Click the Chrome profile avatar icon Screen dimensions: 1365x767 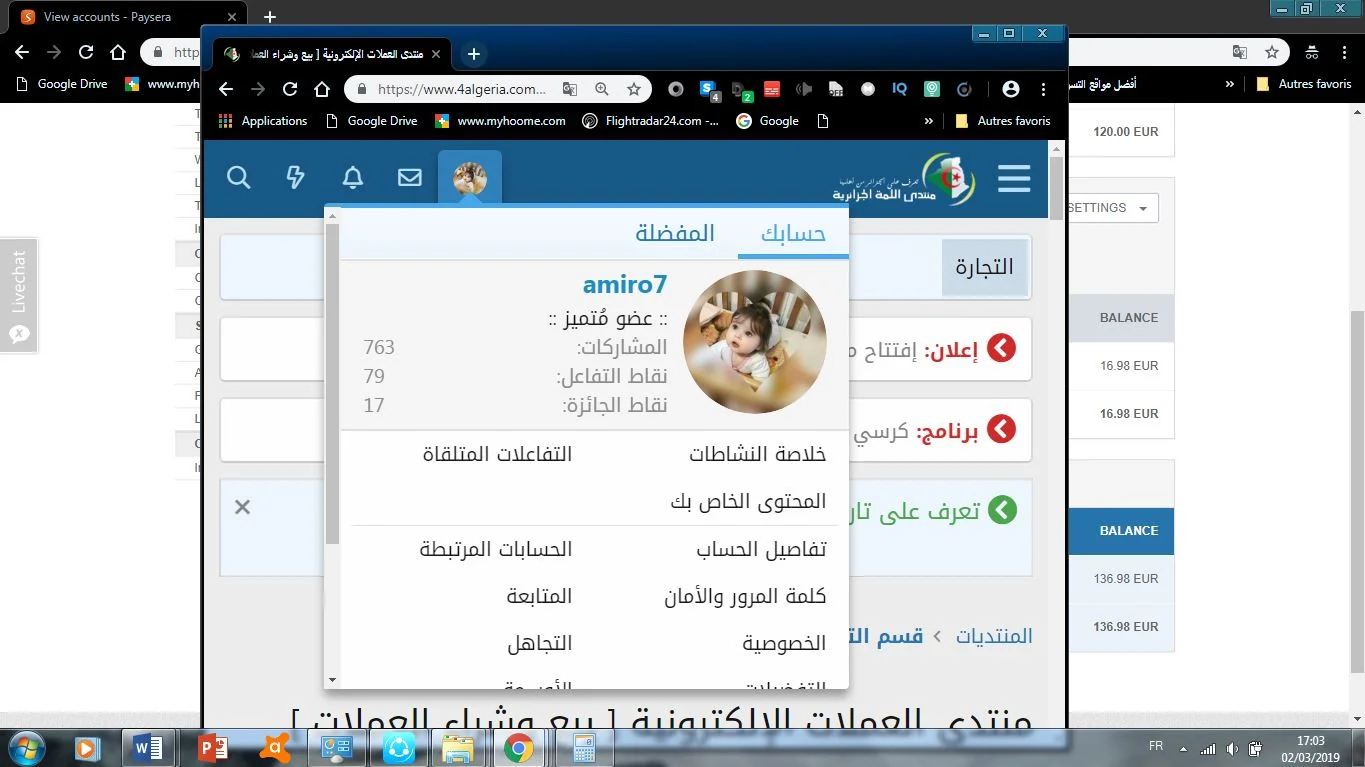pos(1010,89)
